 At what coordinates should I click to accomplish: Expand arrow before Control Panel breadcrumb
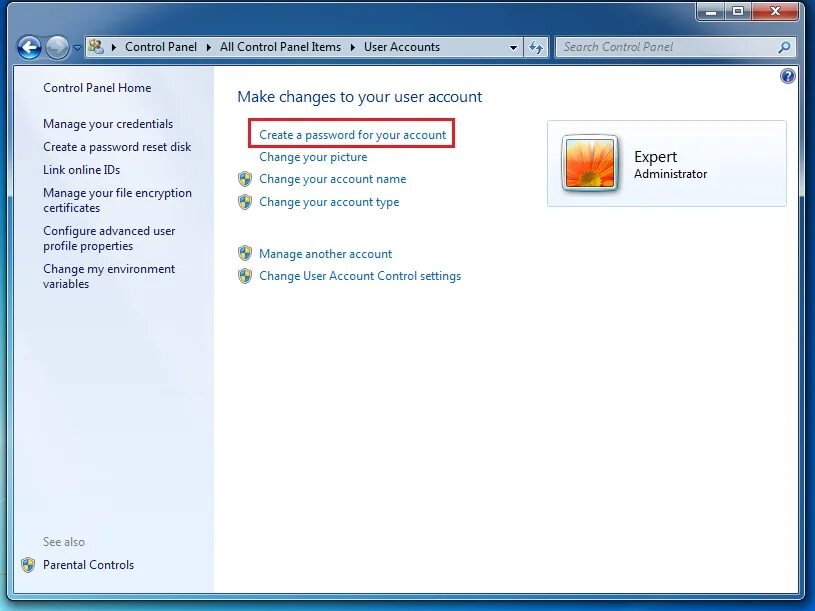tap(113, 47)
